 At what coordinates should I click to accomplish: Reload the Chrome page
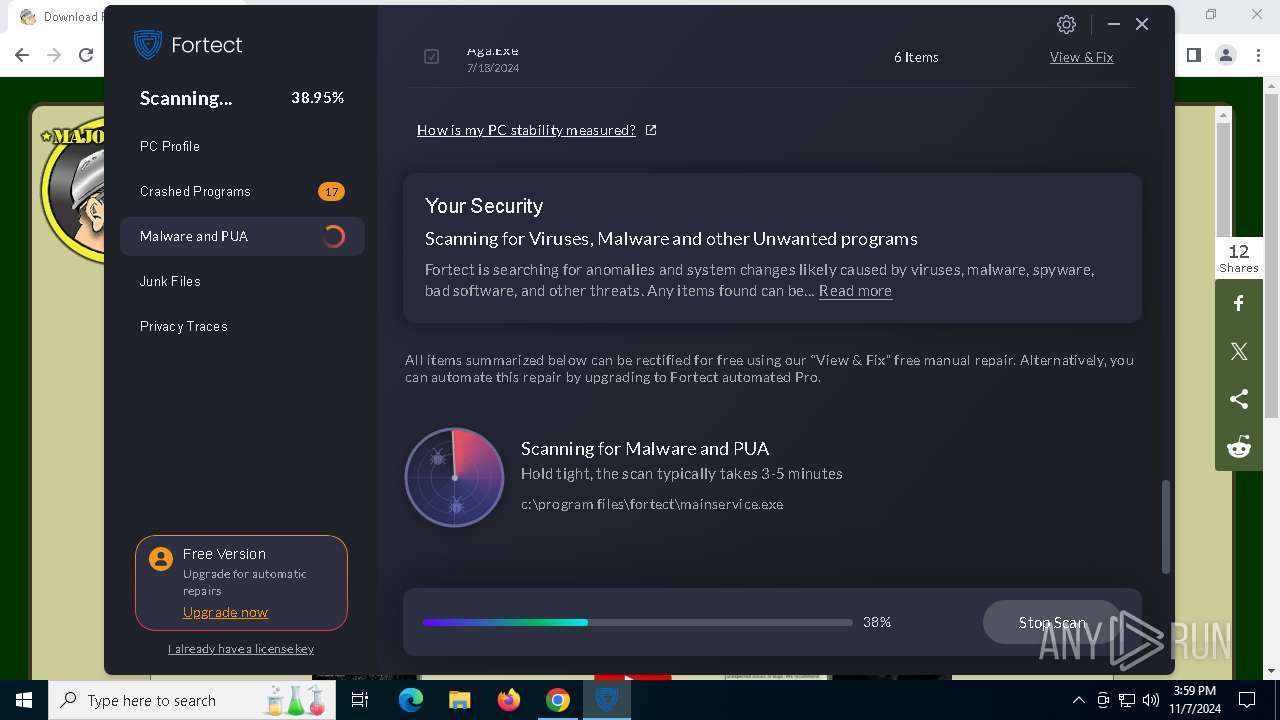point(86,55)
